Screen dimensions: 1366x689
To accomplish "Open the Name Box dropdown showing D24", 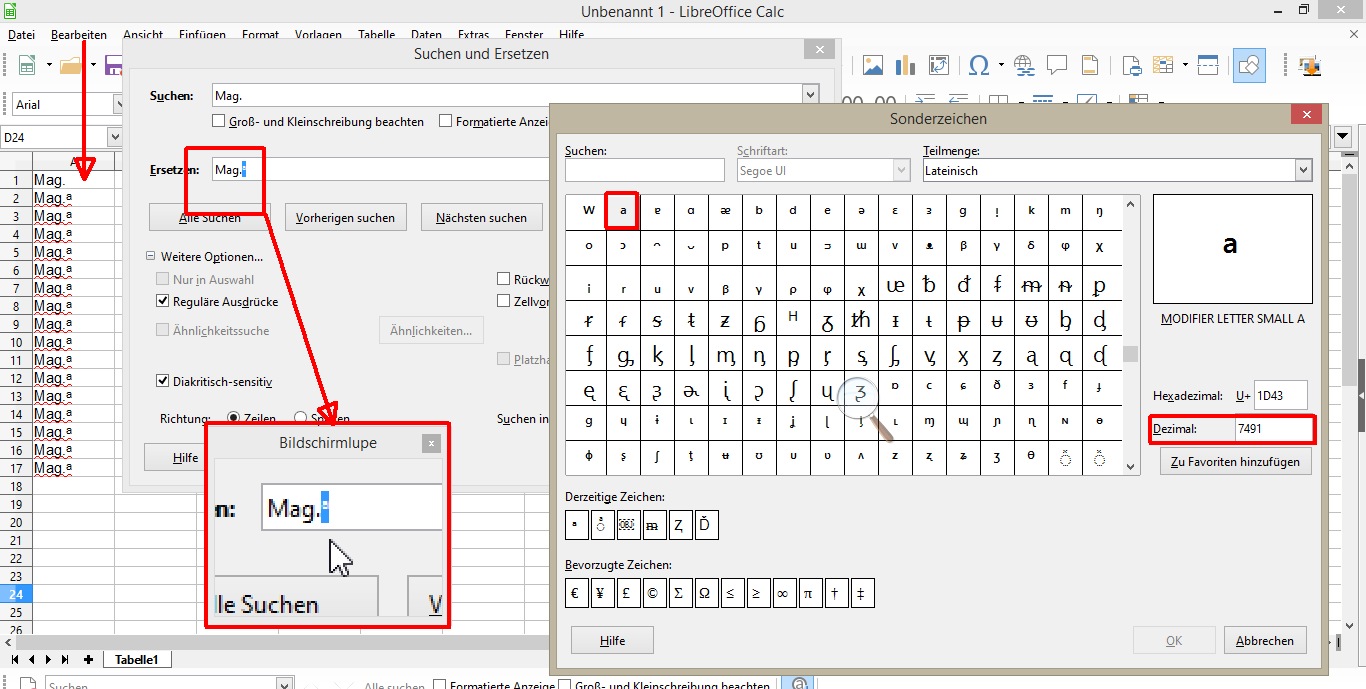I will click(114, 137).
